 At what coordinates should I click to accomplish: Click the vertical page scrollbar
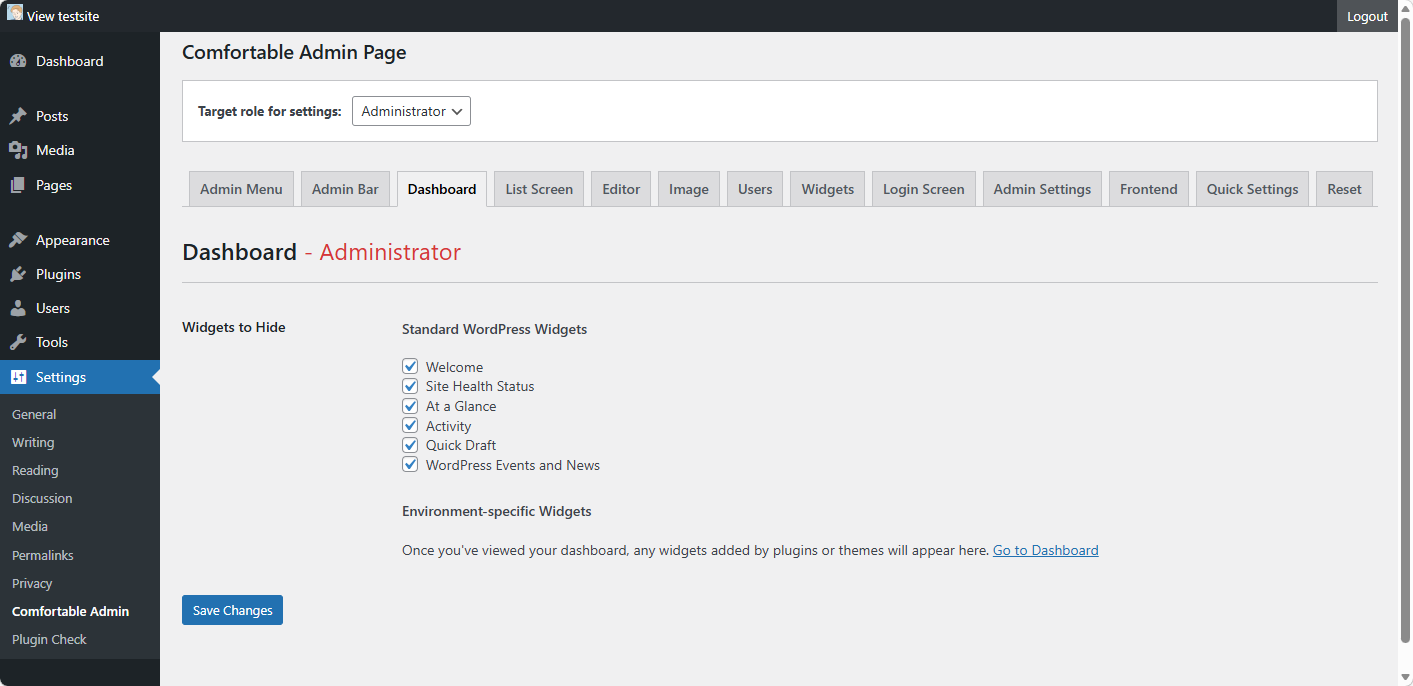pyautogui.click(x=1405, y=328)
